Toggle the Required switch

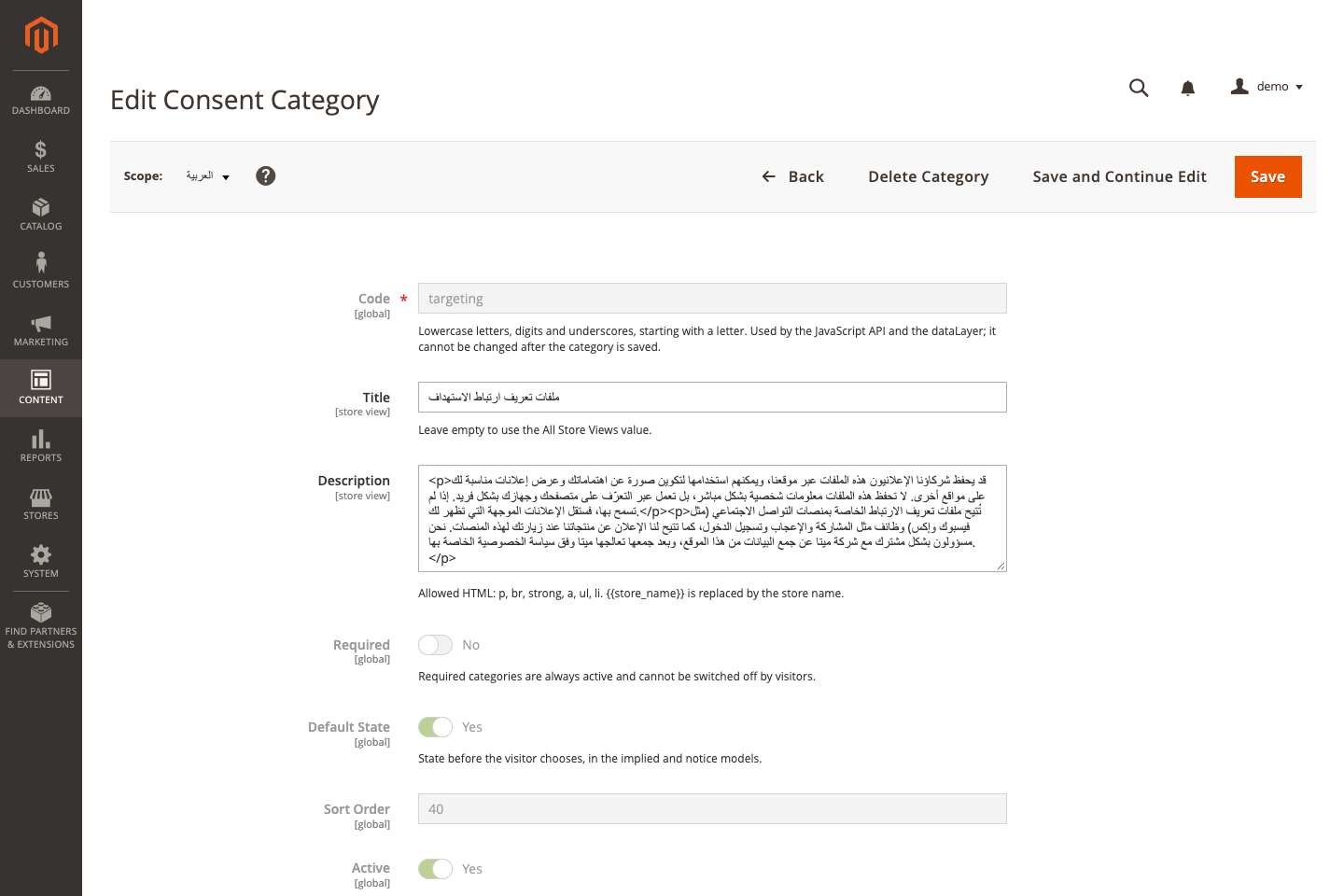tap(436, 645)
